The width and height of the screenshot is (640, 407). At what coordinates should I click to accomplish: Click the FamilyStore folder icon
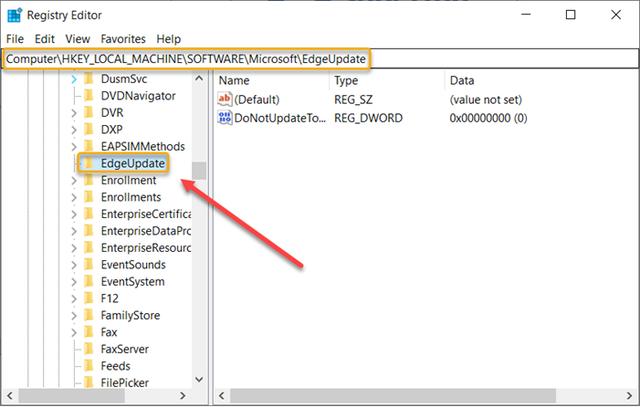pyautogui.click(x=88, y=316)
